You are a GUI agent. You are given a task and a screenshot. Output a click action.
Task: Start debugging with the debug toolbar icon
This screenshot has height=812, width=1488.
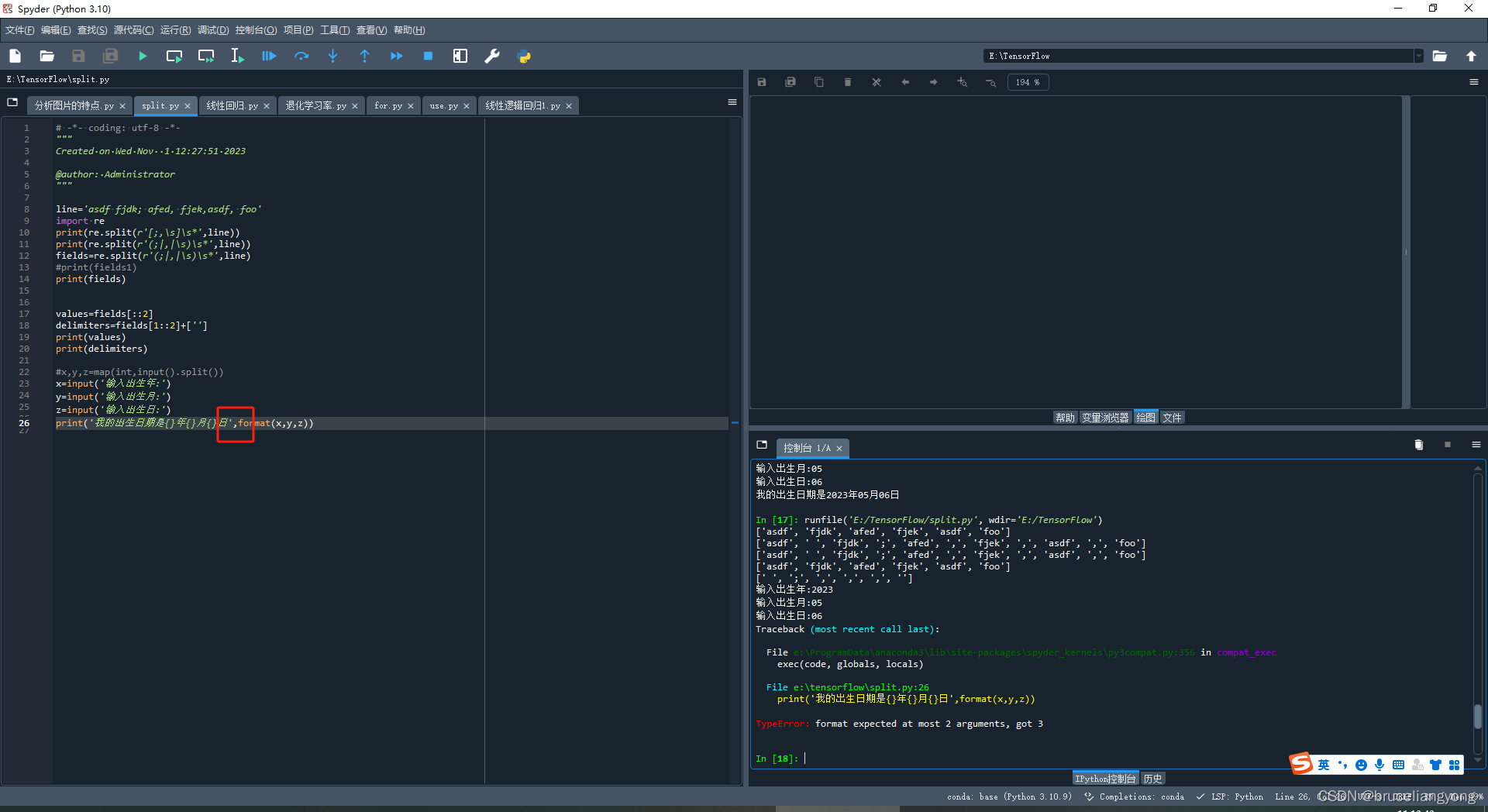click(x=269, y=56)
